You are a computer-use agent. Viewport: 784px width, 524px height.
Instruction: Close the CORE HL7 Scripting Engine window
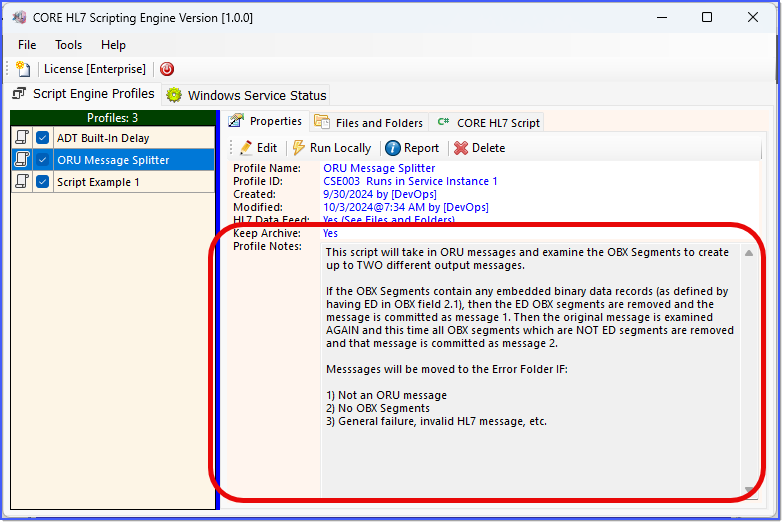[752, 18]
